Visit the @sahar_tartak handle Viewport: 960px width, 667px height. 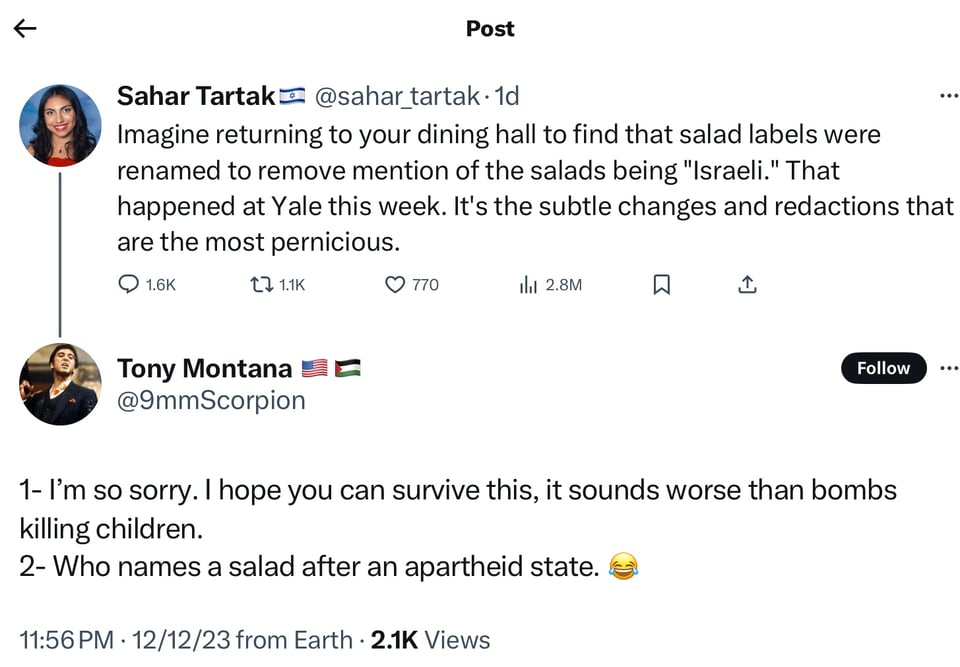click(397, 96)
